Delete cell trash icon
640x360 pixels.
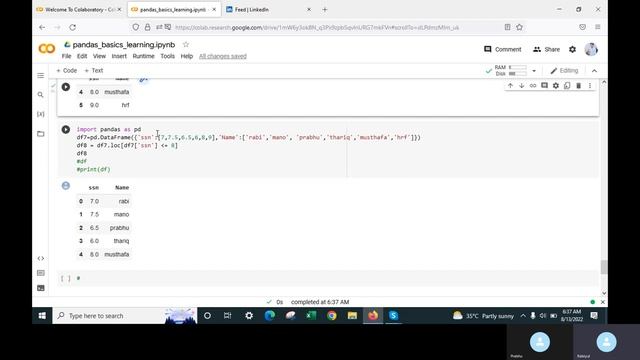pos(578,86)
